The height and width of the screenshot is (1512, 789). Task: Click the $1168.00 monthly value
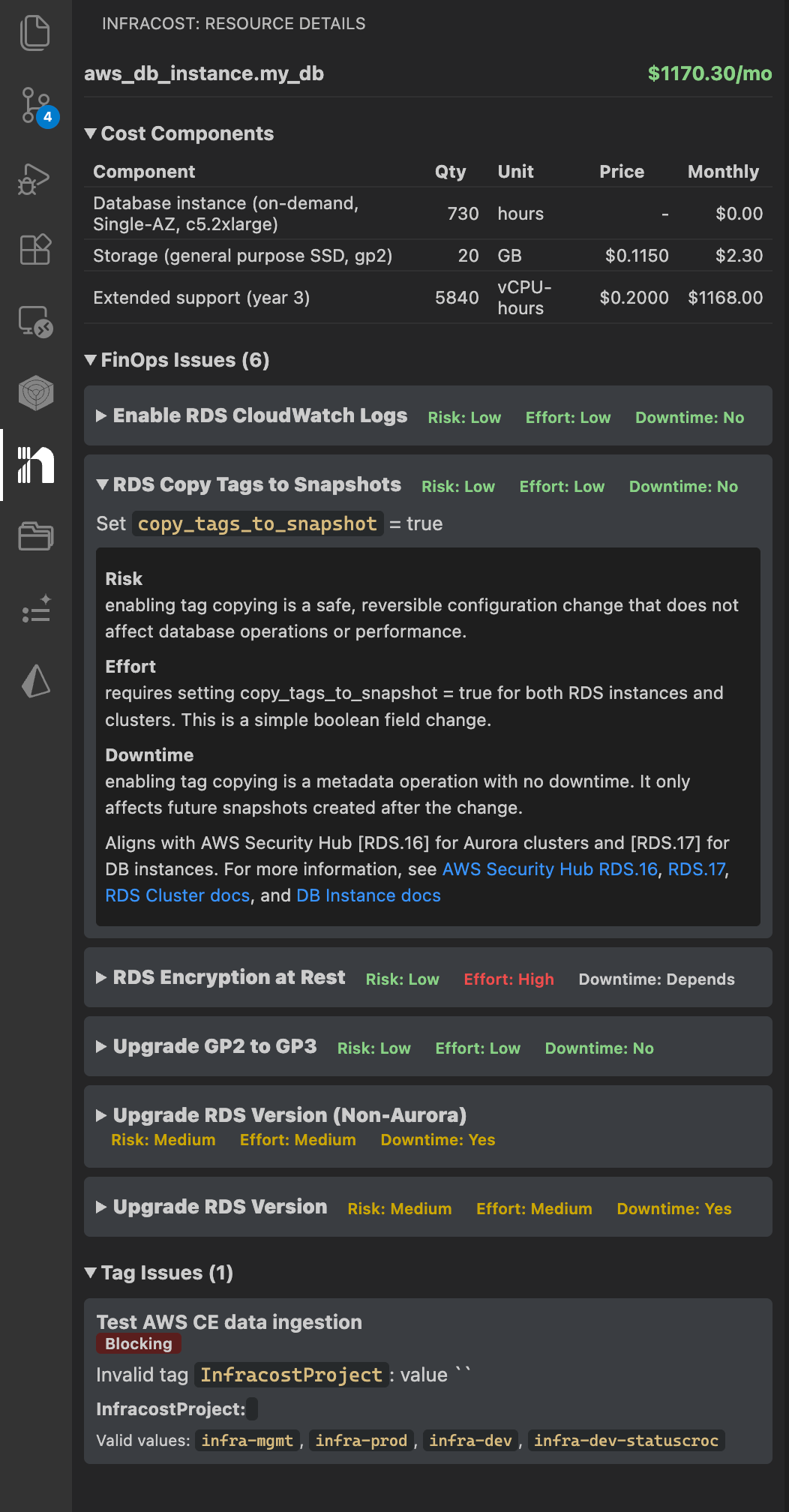click(x=725, y=298)
